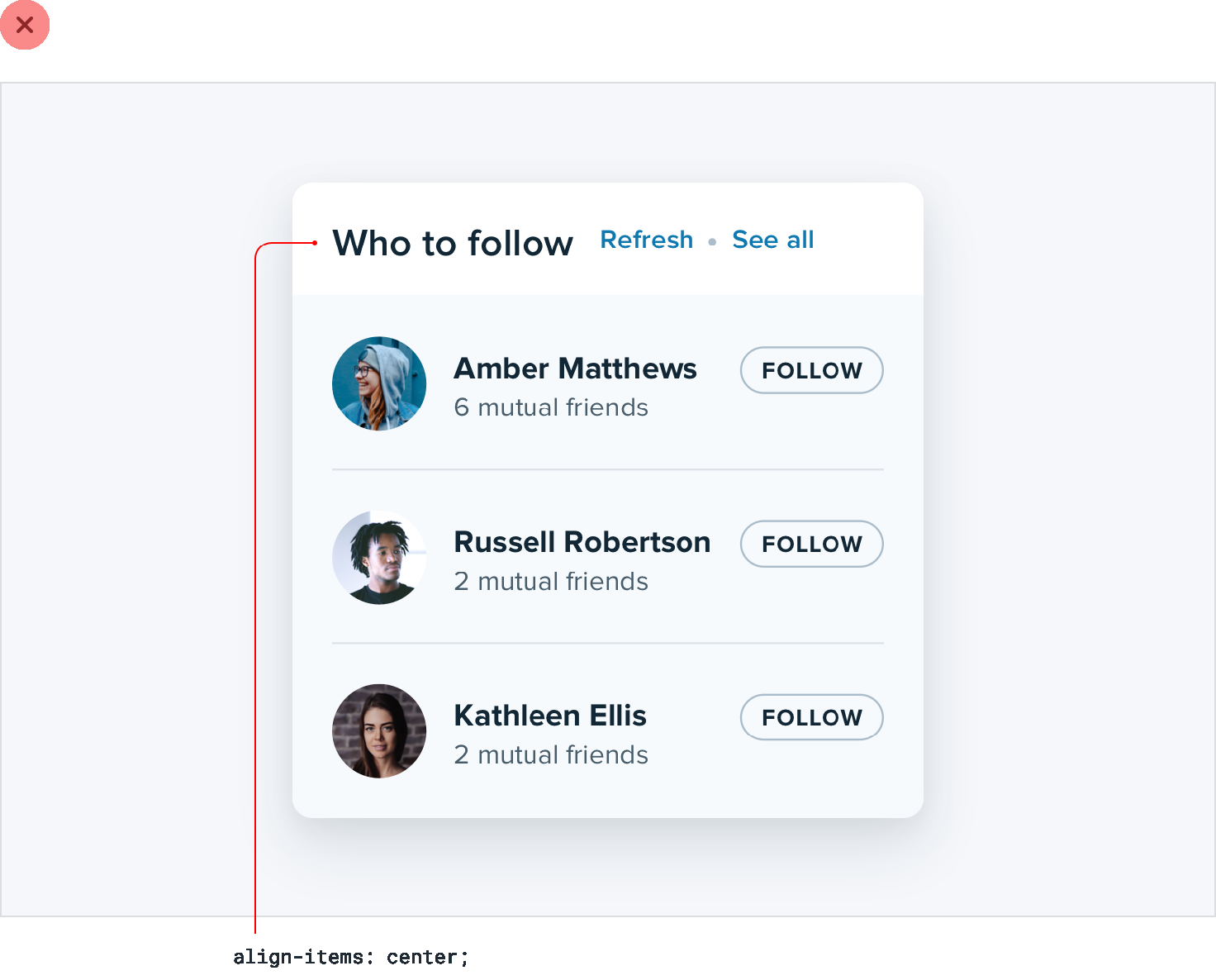Follow Amber Matthews
The width and height of the screenshot is (1216, 980).
(x=811, y=370)
